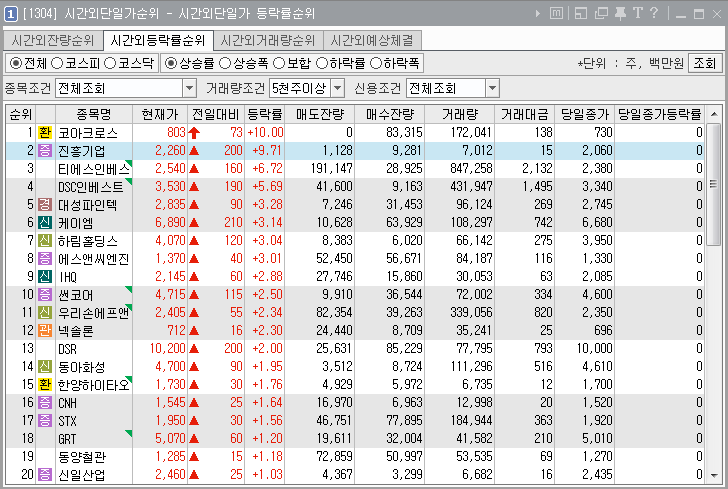Click the 증 badge next to 에스앤씨엔진

pos(45,258)
